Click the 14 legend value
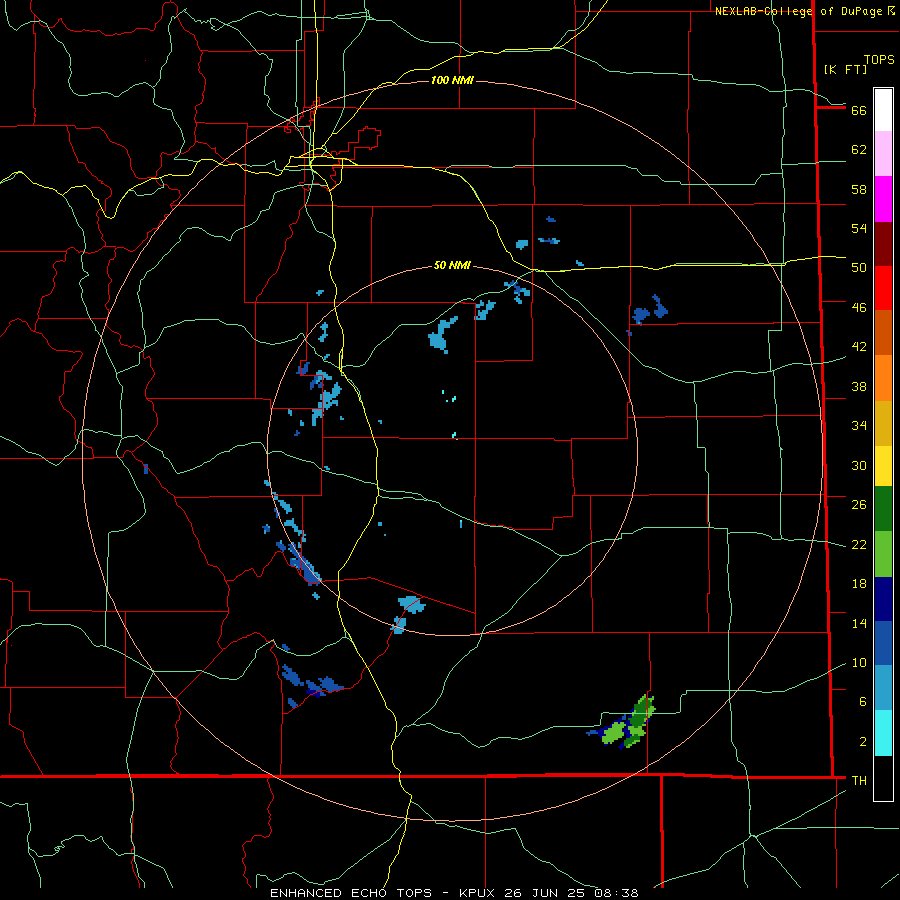The image size is (900, 900). pyautogui.click(x=859, y=623)
